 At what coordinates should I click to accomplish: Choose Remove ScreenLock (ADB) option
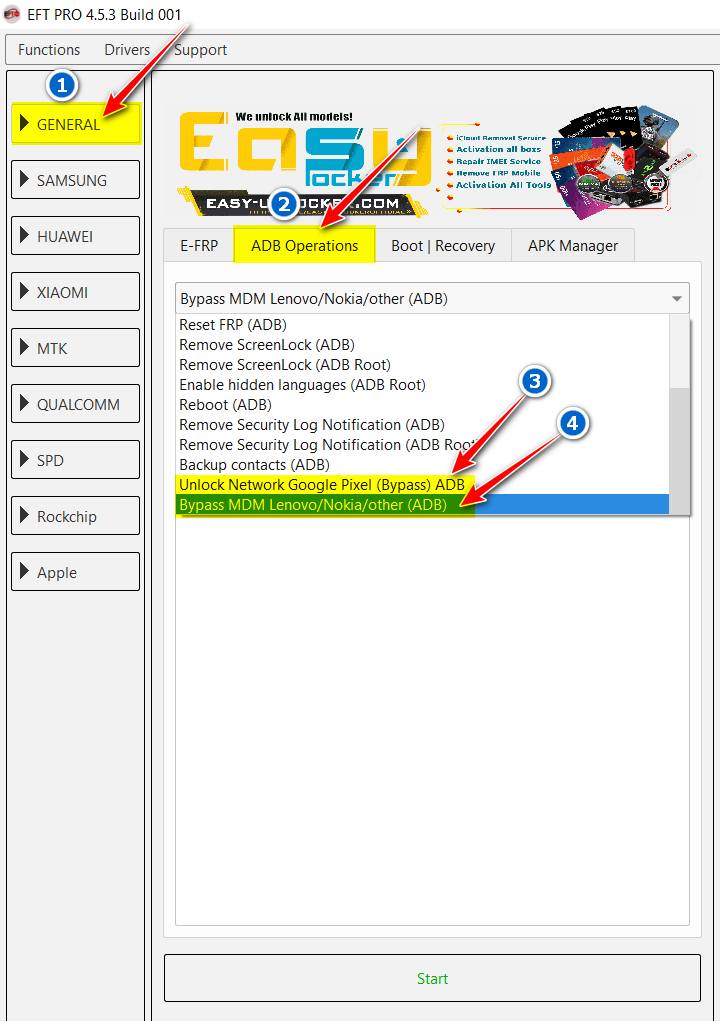[422, 344]
